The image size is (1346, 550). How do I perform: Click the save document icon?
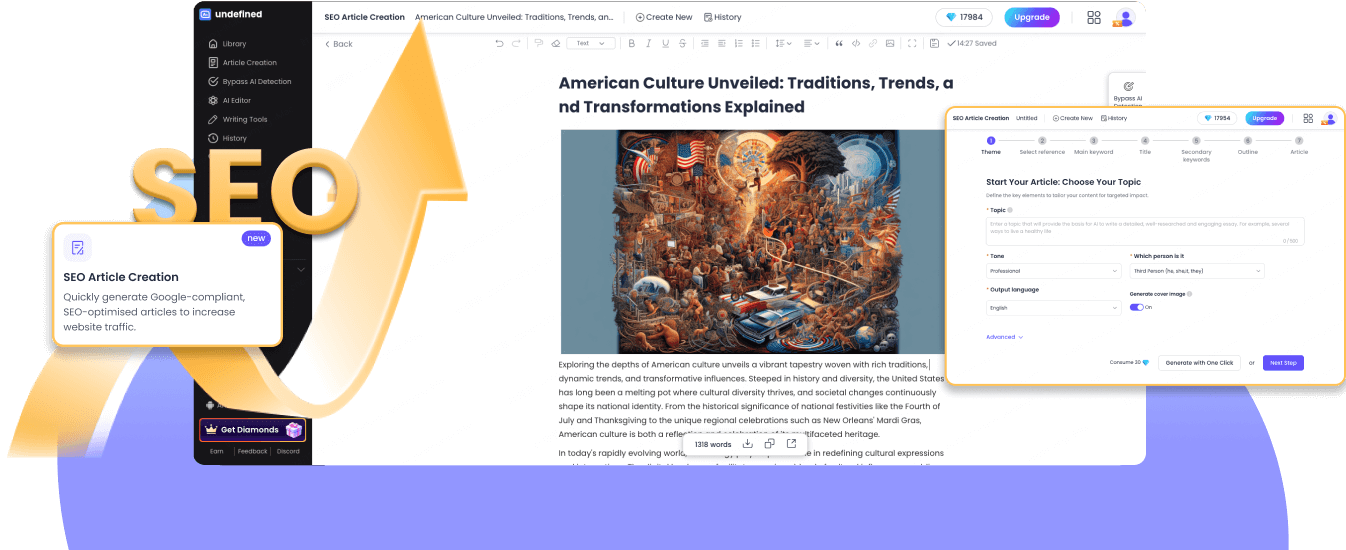click(x=934, y=43)
